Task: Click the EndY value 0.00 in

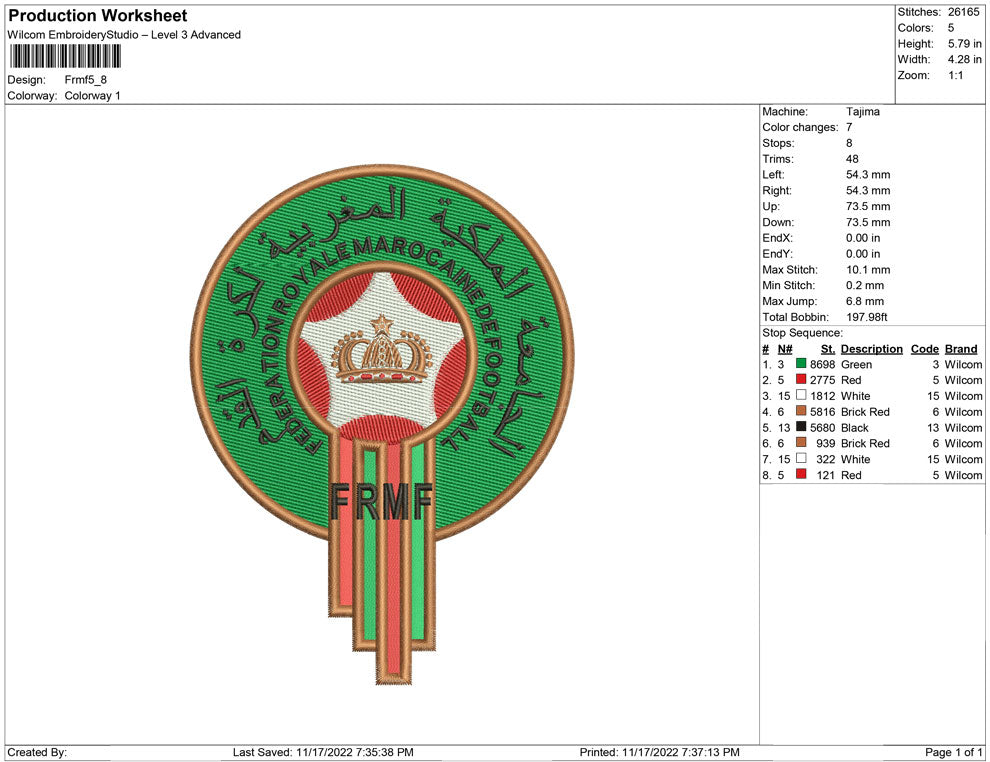Action: coord(863,253)
